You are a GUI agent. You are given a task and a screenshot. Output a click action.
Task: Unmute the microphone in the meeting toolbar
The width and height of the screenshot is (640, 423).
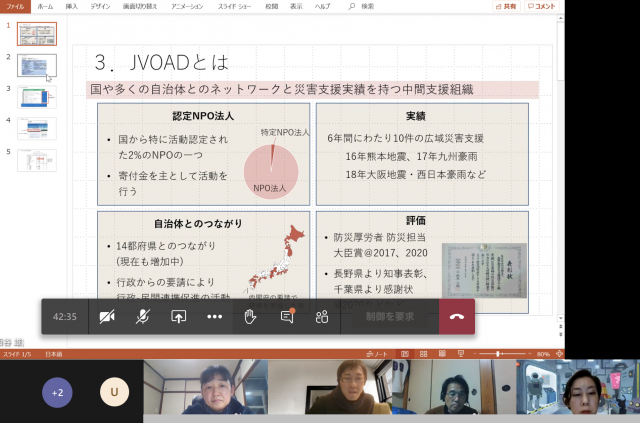pyautogui.click(x=142, y=316)
